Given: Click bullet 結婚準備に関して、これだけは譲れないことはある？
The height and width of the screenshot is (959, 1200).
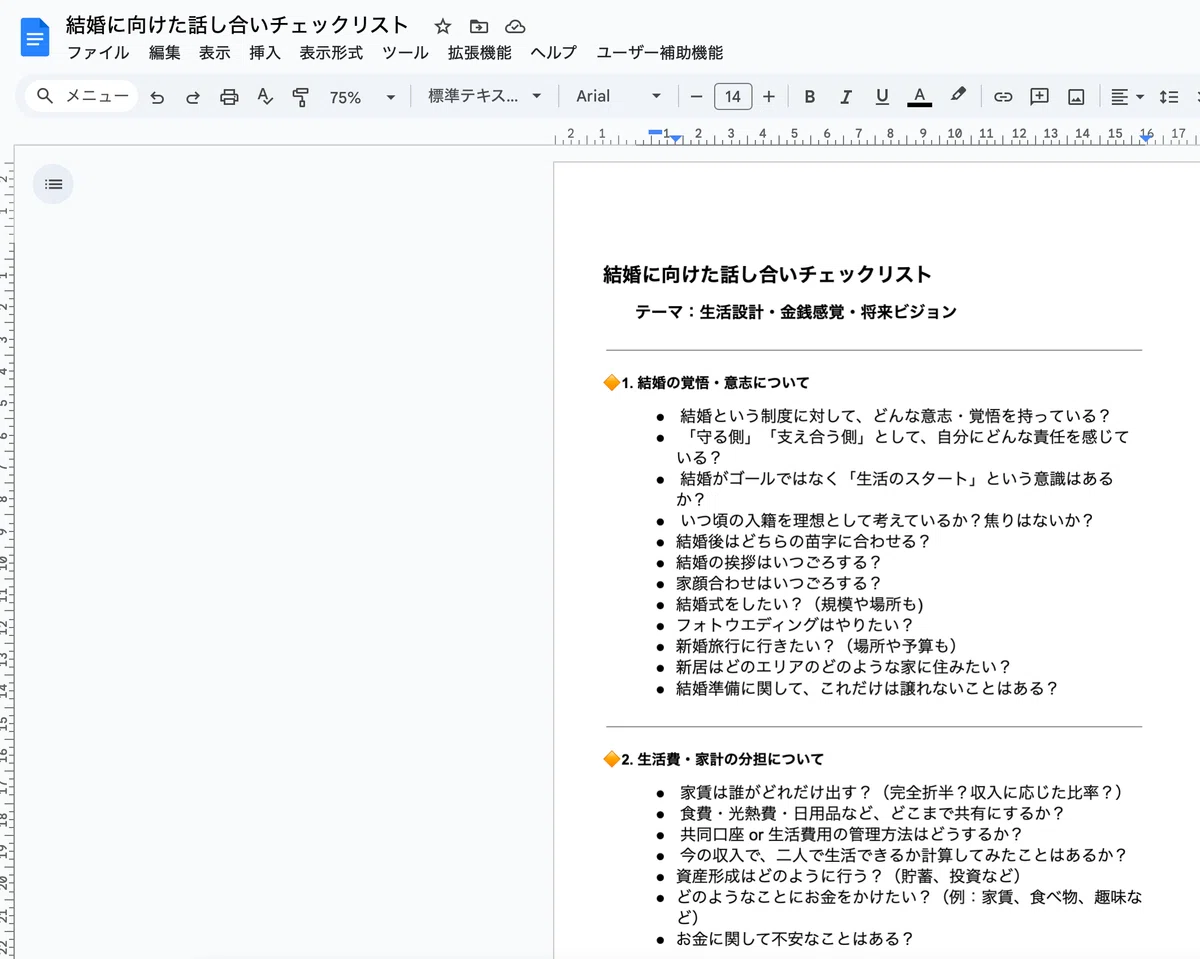Looking at the screenshot, I should (x=867, y=688).
